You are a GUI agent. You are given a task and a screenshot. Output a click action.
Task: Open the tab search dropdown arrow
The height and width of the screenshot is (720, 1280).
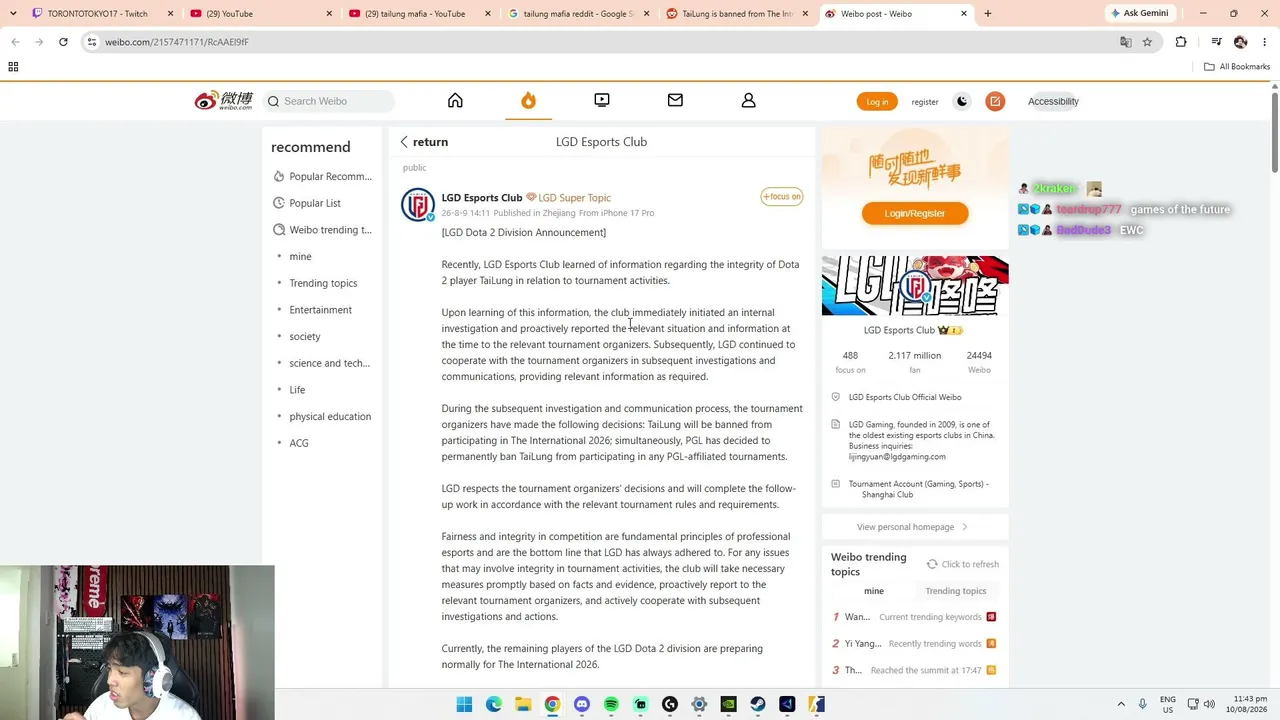pyautogui.click(x=12, y=14)
